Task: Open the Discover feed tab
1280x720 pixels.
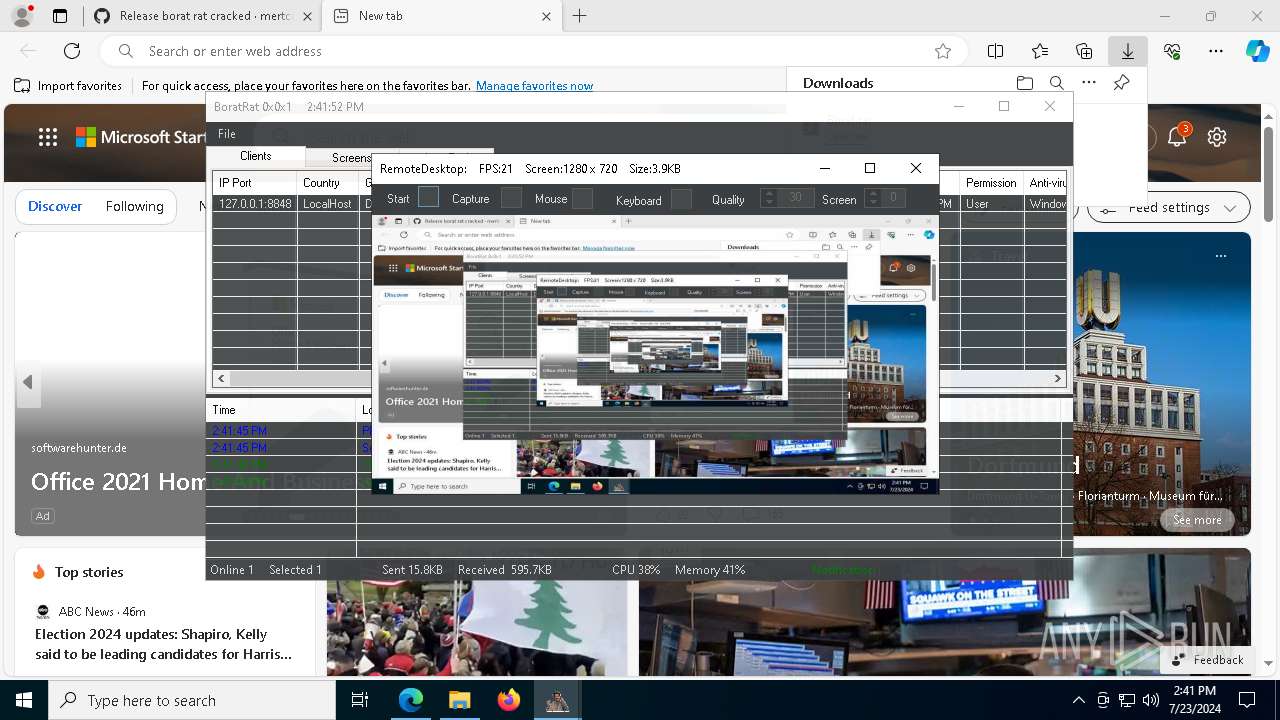Action: pos(55,206)
